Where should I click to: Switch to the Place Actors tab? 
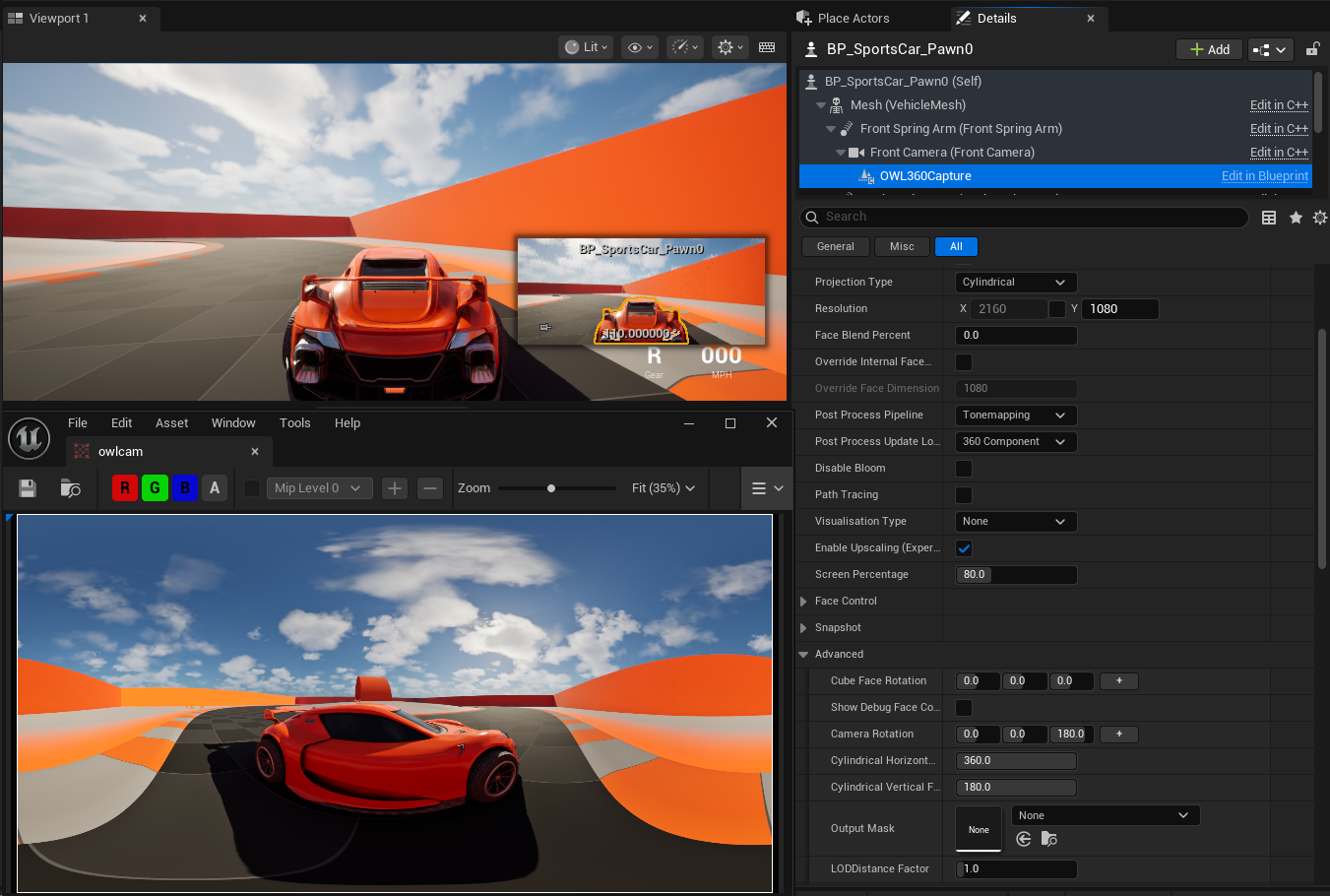[x=853, y=19]
